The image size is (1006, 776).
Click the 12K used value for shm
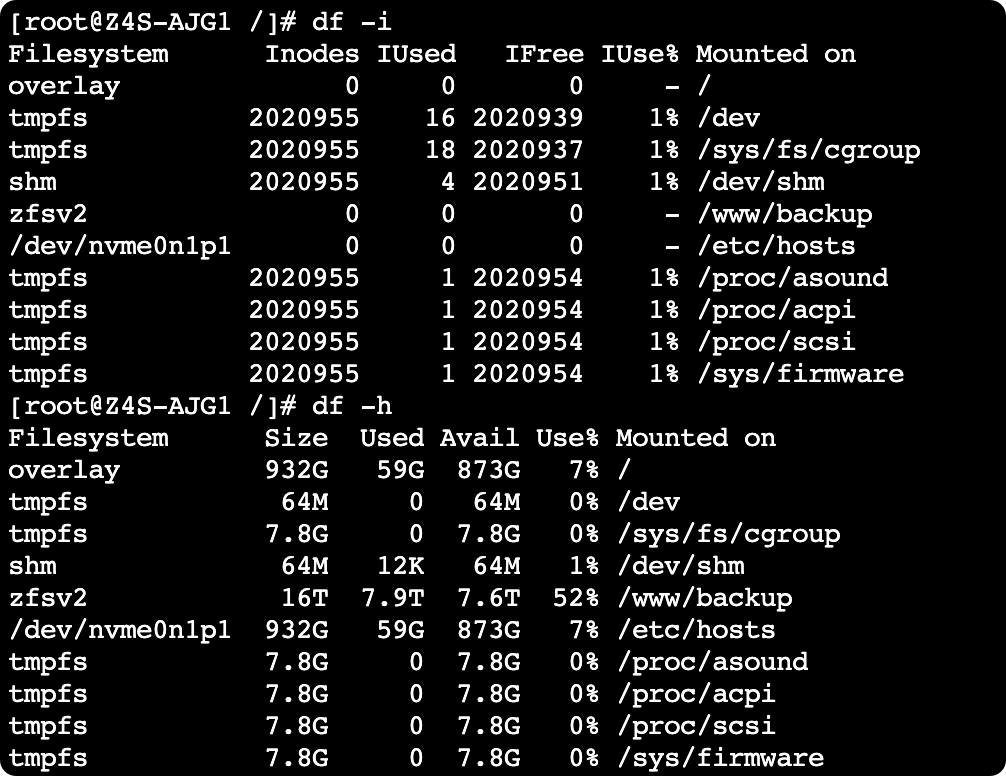400,566
